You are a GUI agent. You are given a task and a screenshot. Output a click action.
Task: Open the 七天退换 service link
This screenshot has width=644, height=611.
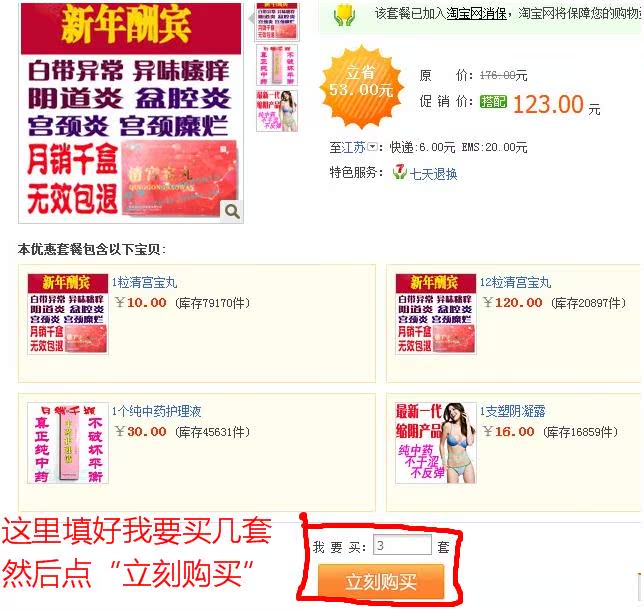[433, 174]
